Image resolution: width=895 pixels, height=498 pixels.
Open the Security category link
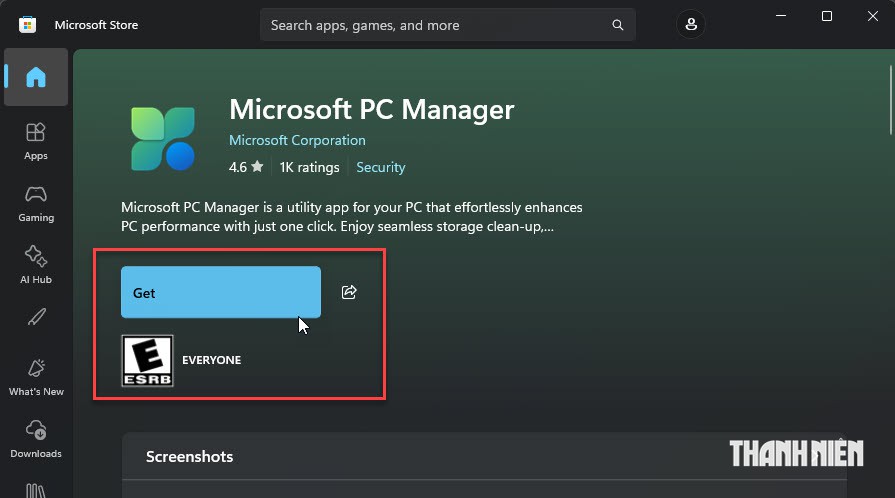[381, 167]
